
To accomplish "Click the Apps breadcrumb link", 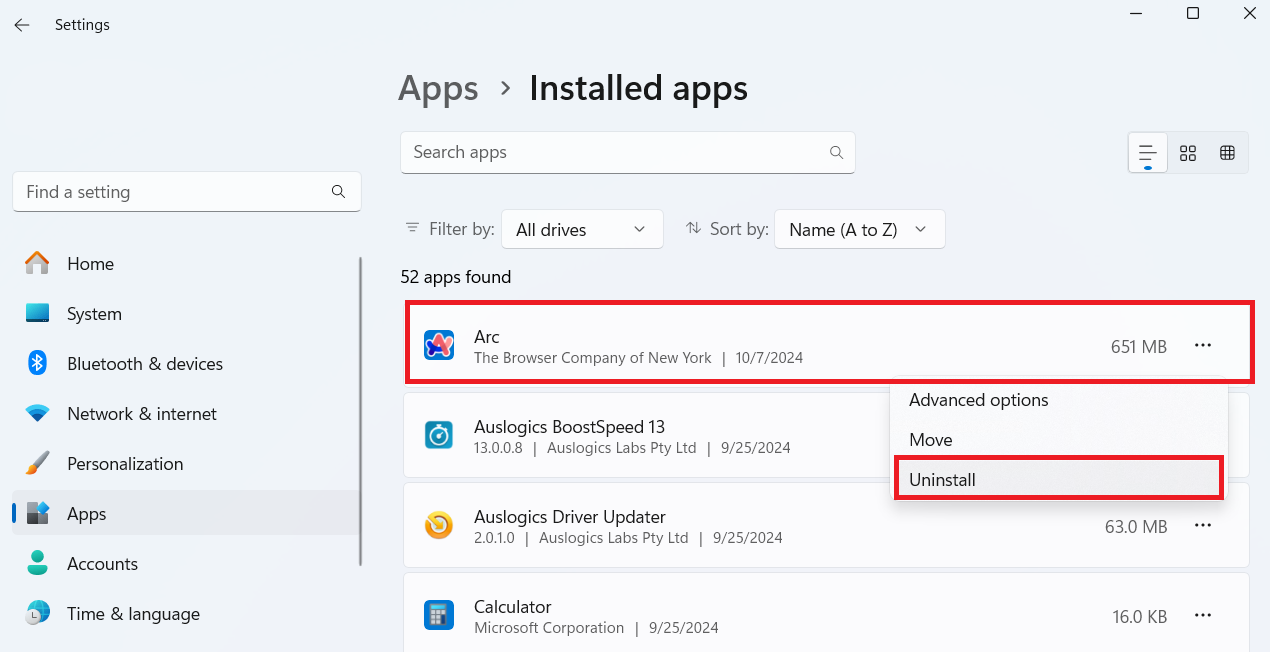I will (438, 88).
